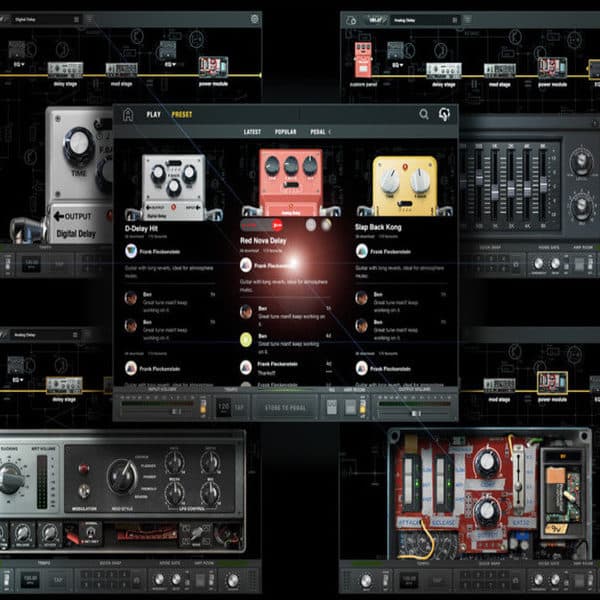Open the settings gear icon at top

click(x=254, y=19)
